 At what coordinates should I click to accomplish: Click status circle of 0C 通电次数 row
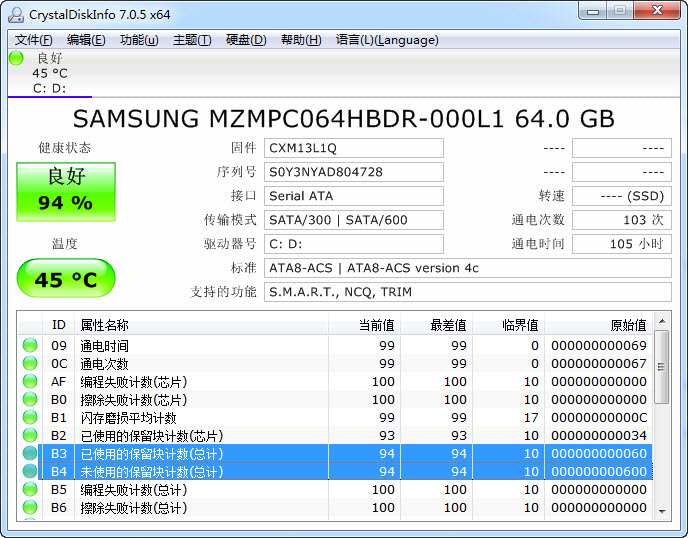pos(30,363)
